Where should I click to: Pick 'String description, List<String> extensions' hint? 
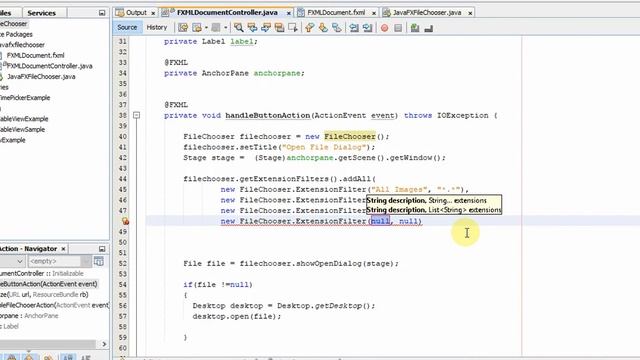tap(434, 210)
